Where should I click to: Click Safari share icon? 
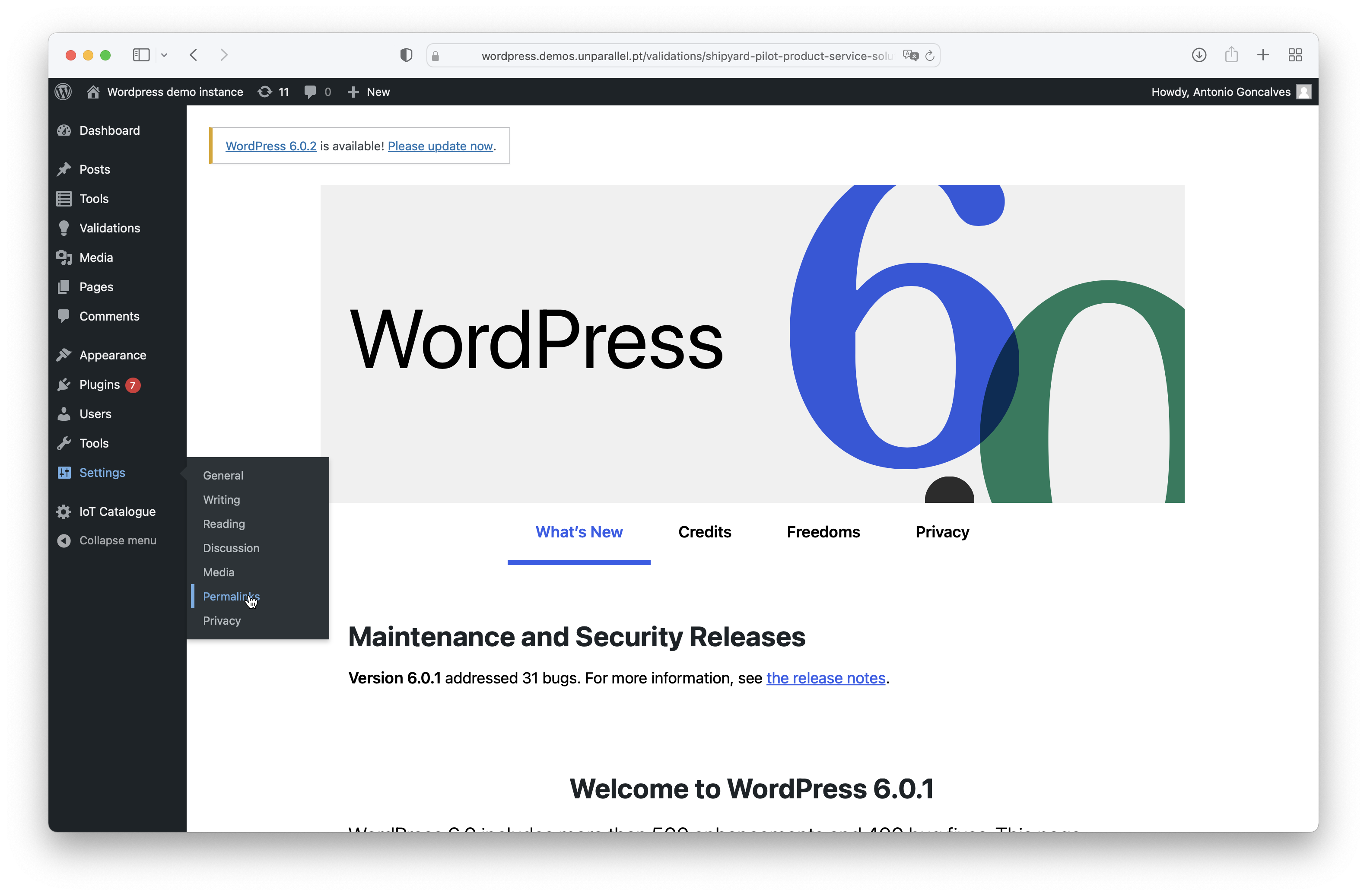1231,54
